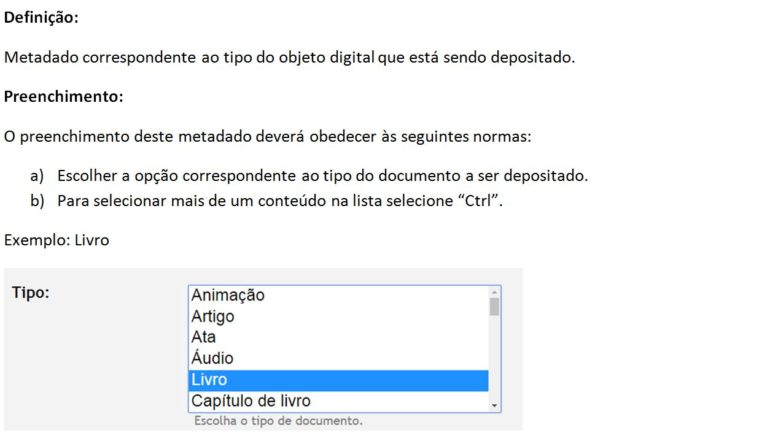Select Animação in the Tipo list
Screen dimensions: 770x441
coord(338,295)
